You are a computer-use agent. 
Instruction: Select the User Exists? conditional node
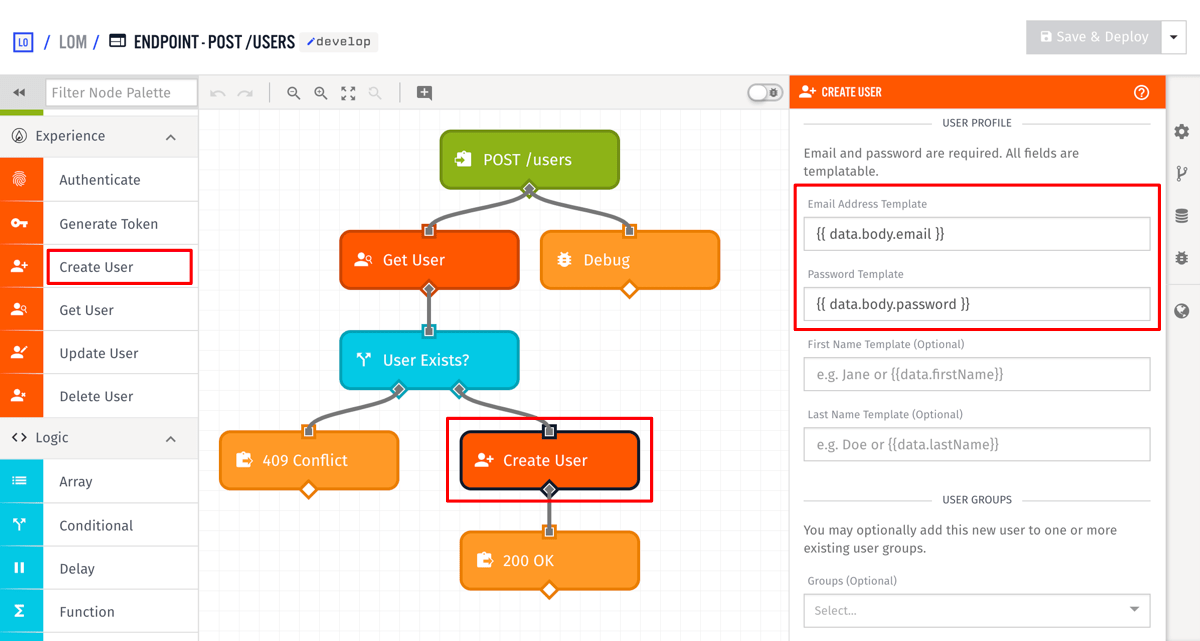point(429,360)
